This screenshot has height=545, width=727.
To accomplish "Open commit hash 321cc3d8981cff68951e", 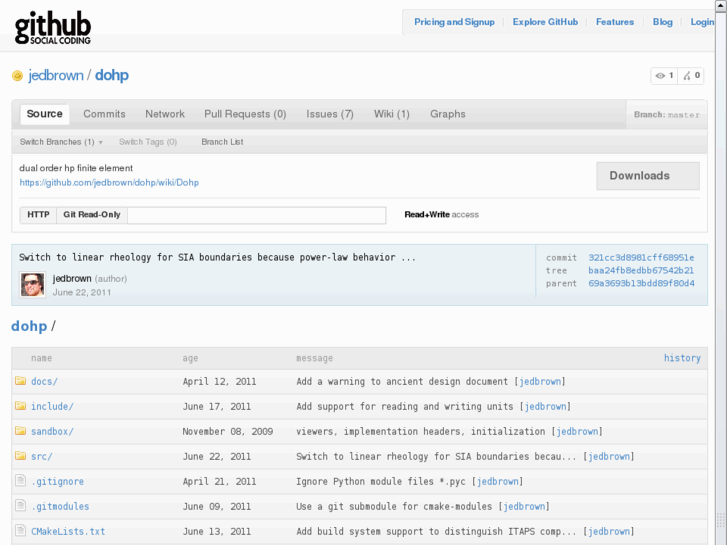I will (641, 257).
